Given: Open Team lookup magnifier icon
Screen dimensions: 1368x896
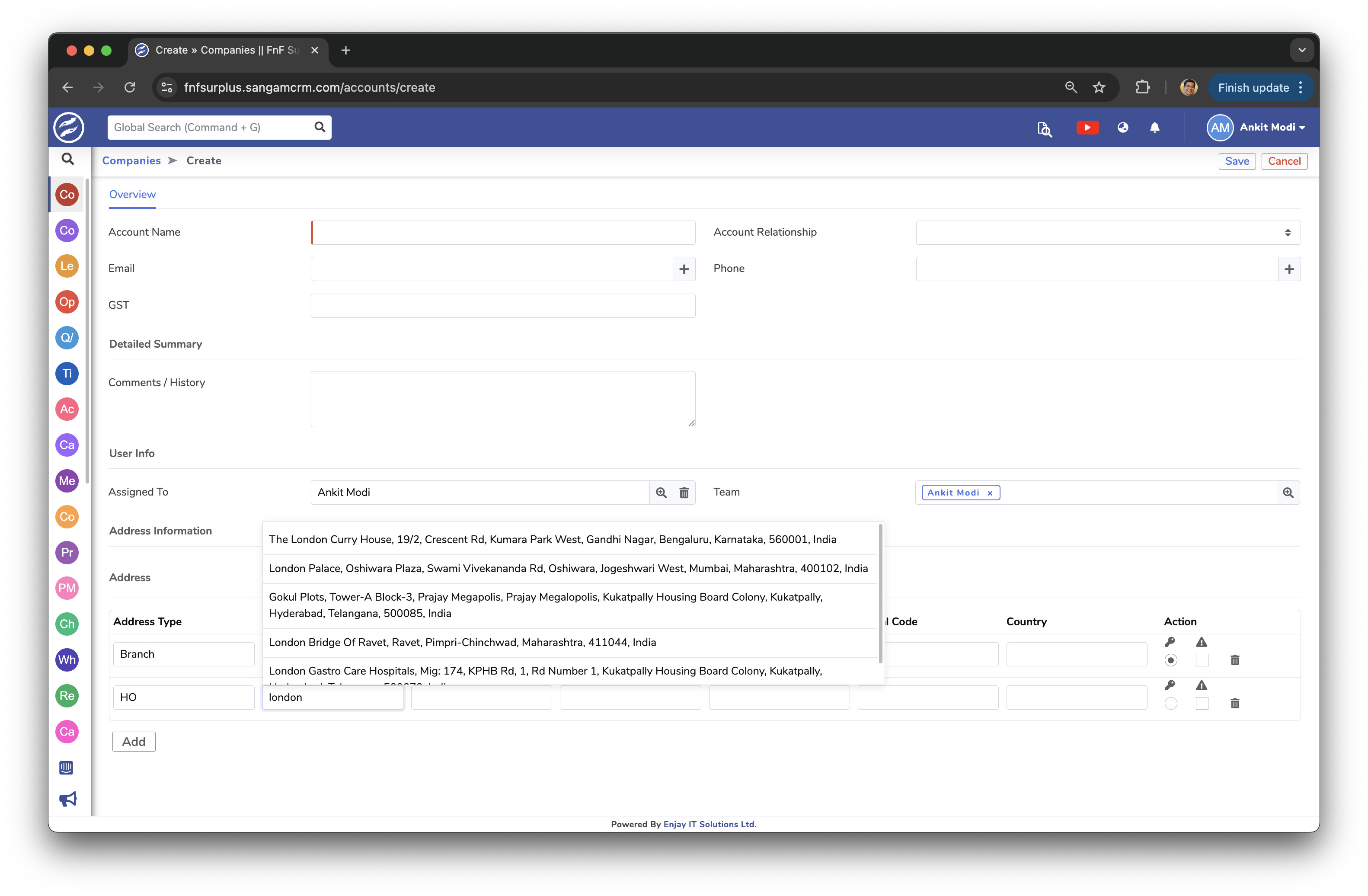Looking at the screenshot, I should [1288, 493].
